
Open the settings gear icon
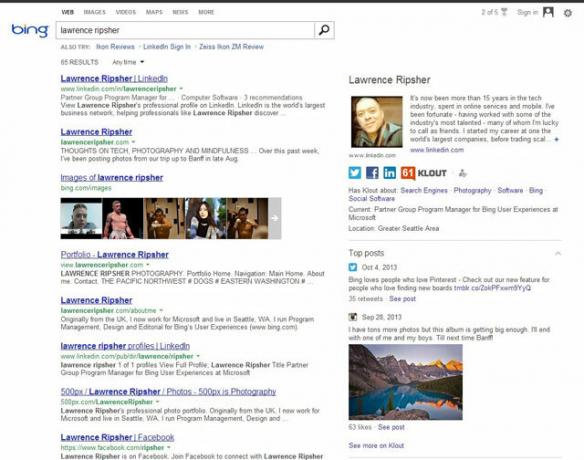pyautogui.click(x=568, y=13)
